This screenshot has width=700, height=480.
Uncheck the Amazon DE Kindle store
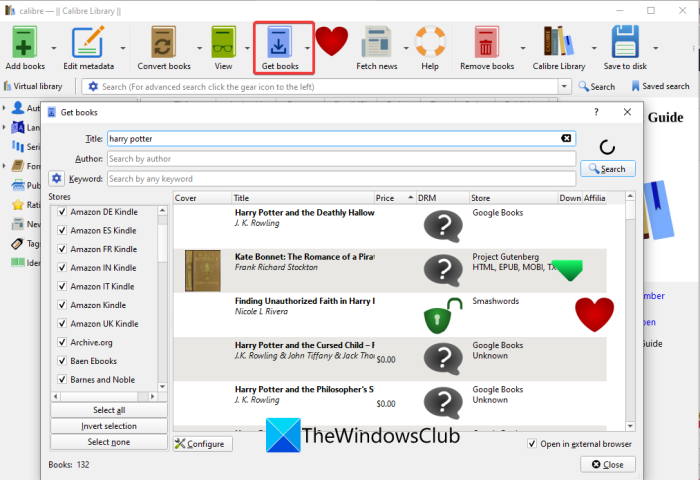pyautogui.click(x=62, y=212)
